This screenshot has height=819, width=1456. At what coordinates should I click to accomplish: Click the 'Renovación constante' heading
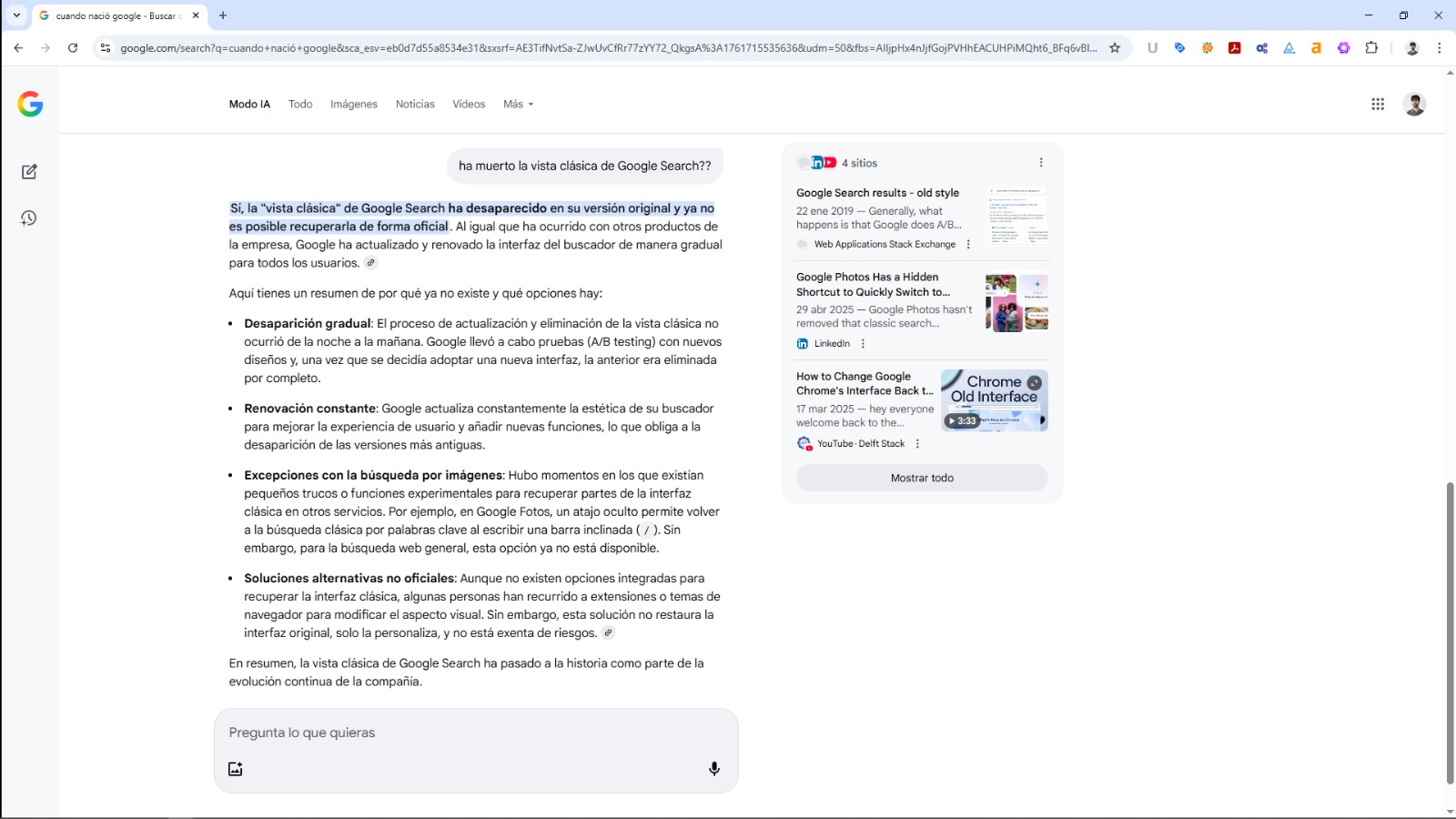point(310,409)
